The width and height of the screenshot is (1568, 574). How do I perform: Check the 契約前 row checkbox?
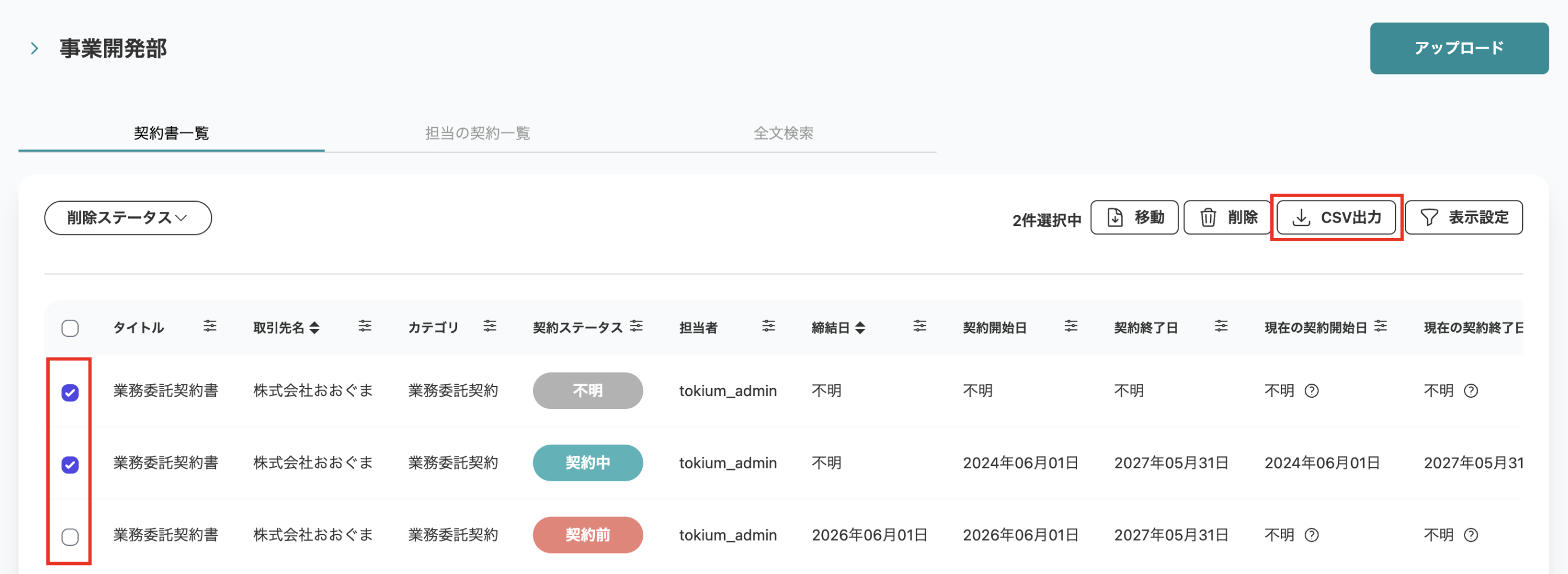coord(70,537)
